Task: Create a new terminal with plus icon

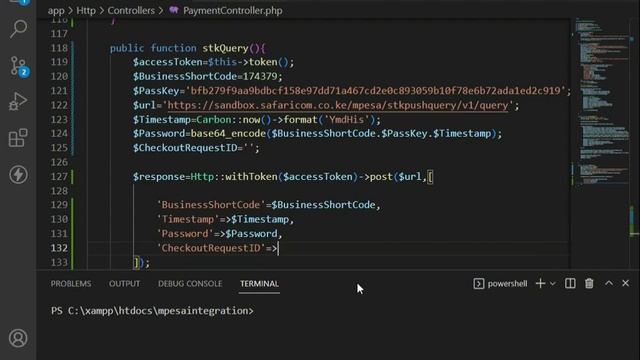Action: pyautogui.click(x=540, y=283)
